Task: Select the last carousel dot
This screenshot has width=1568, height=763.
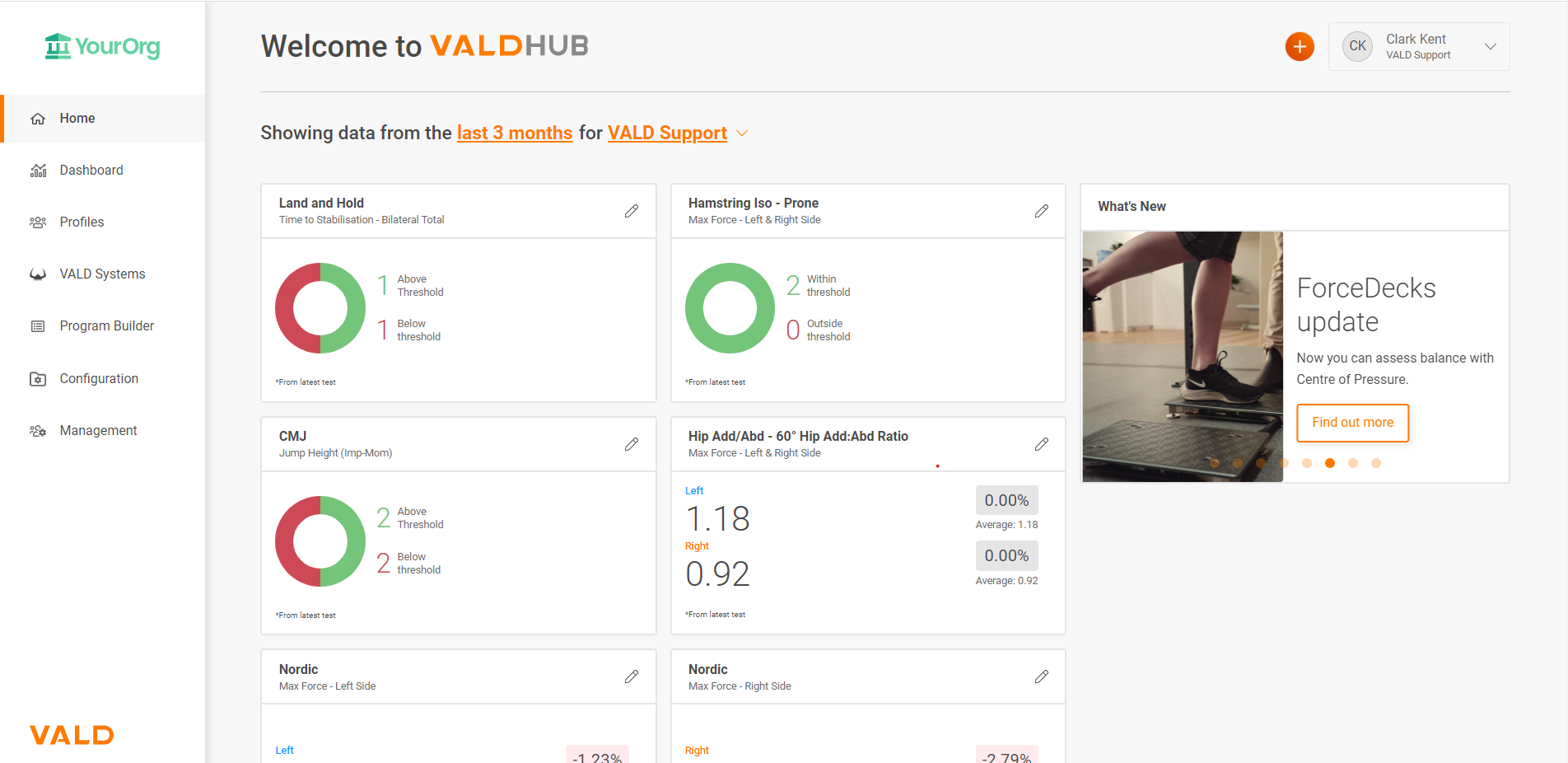Action: (1376, 463)
